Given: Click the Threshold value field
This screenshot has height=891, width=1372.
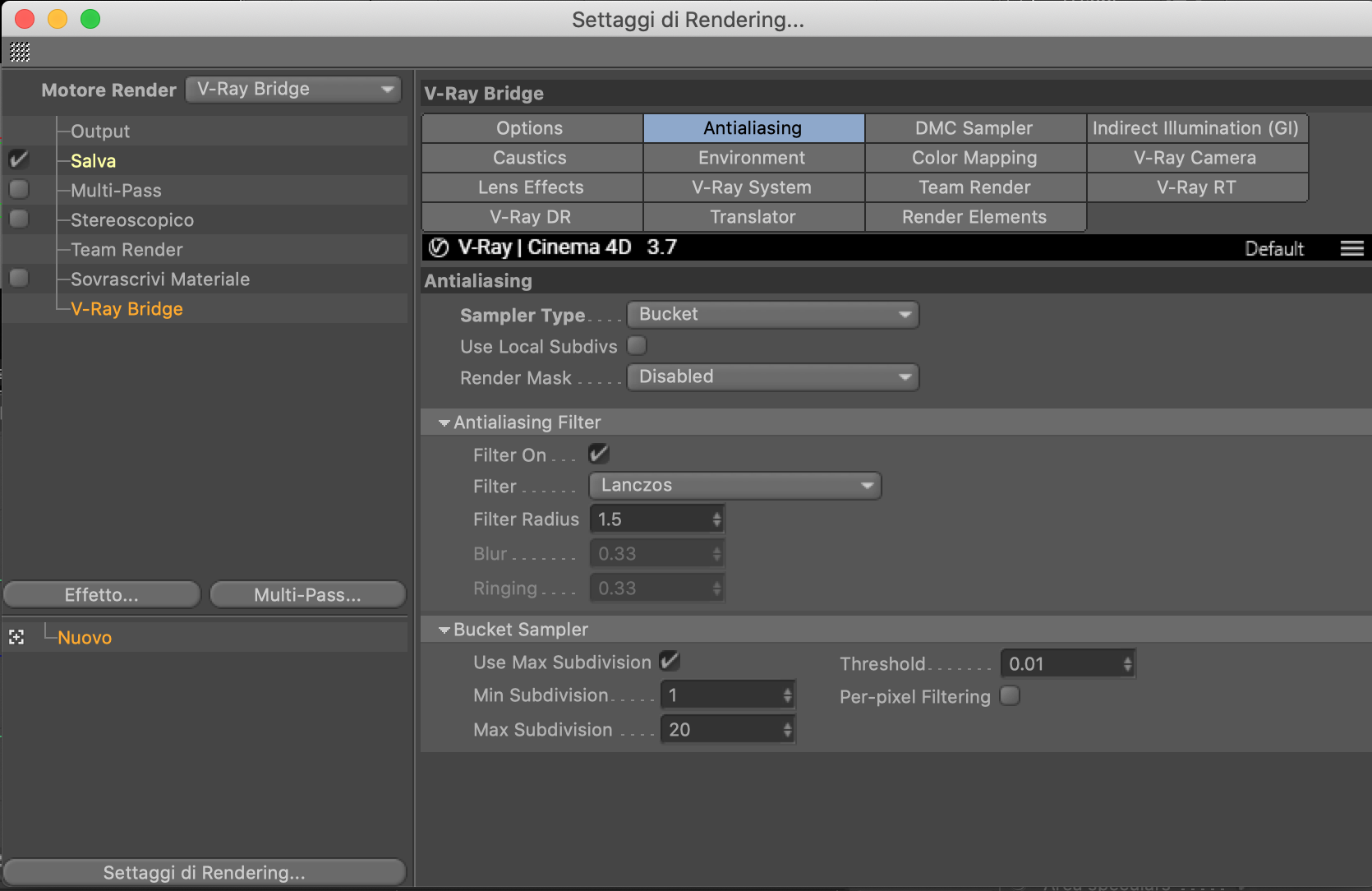Looking at the screenshot, I should tap(1061, 664).
